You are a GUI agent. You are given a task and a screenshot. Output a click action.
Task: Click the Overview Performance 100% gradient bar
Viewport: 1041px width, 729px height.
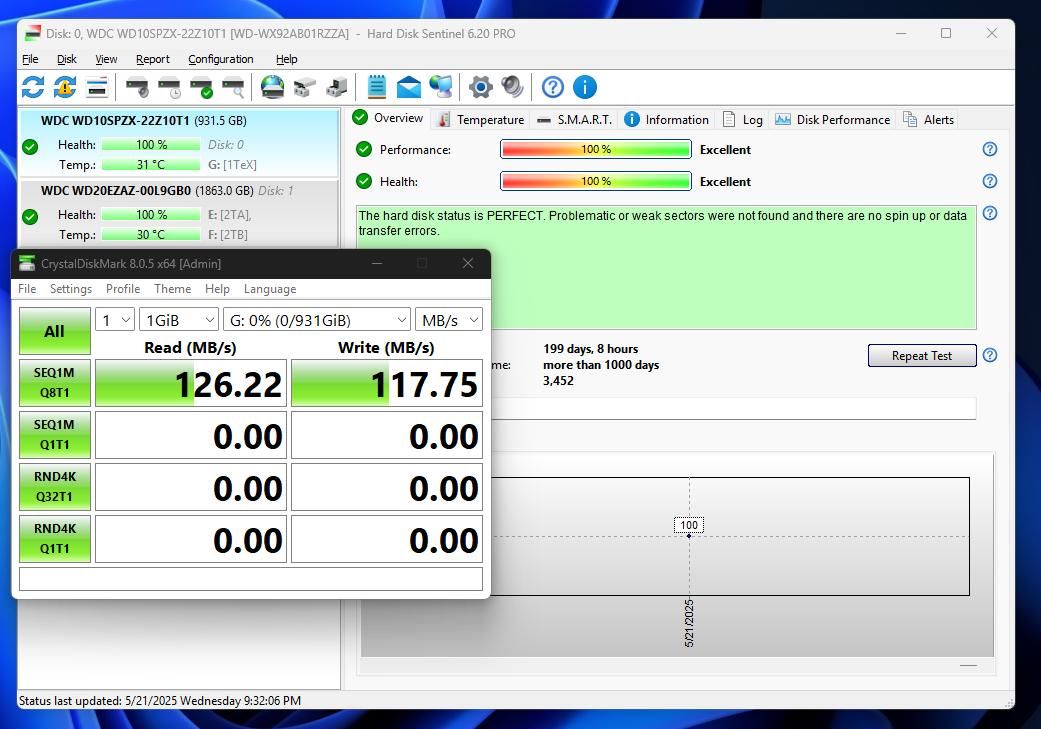click(x=596, y=149)
